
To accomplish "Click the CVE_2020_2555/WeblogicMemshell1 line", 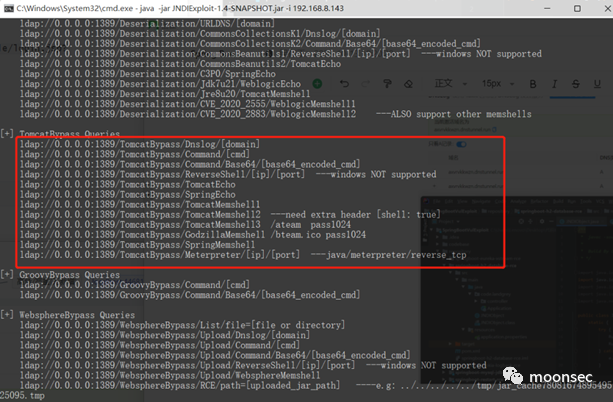I will click(x=188, y=104).
